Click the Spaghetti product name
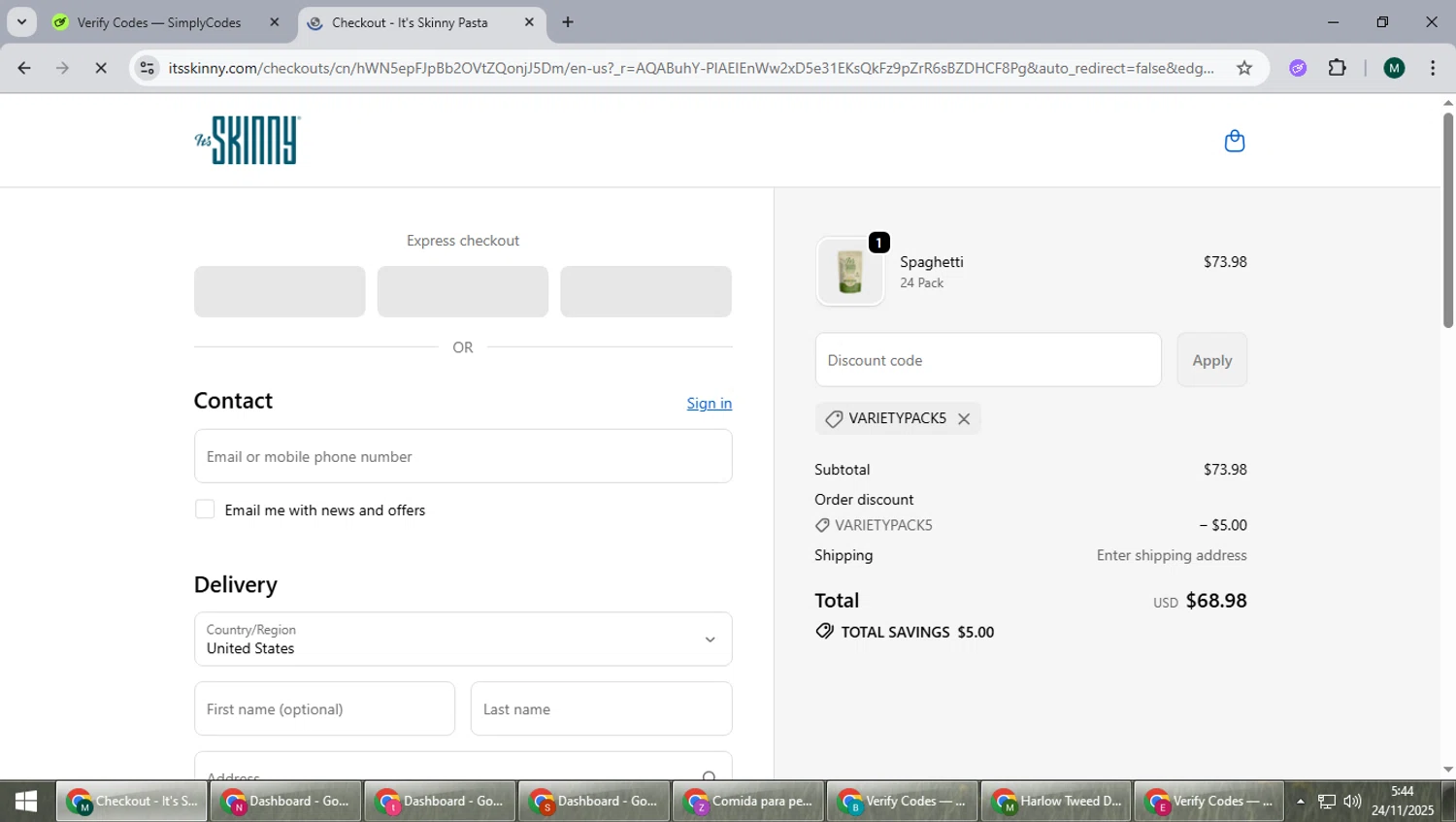1456x822 pixels. tap(932, 262)
